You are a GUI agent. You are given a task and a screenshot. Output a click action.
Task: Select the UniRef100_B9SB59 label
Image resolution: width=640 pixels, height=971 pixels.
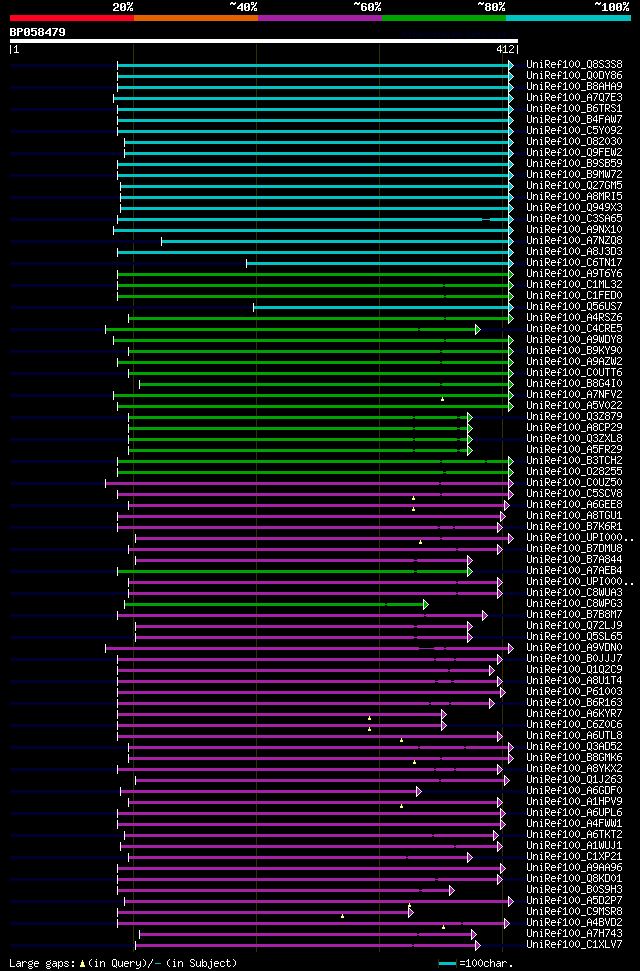574,163
